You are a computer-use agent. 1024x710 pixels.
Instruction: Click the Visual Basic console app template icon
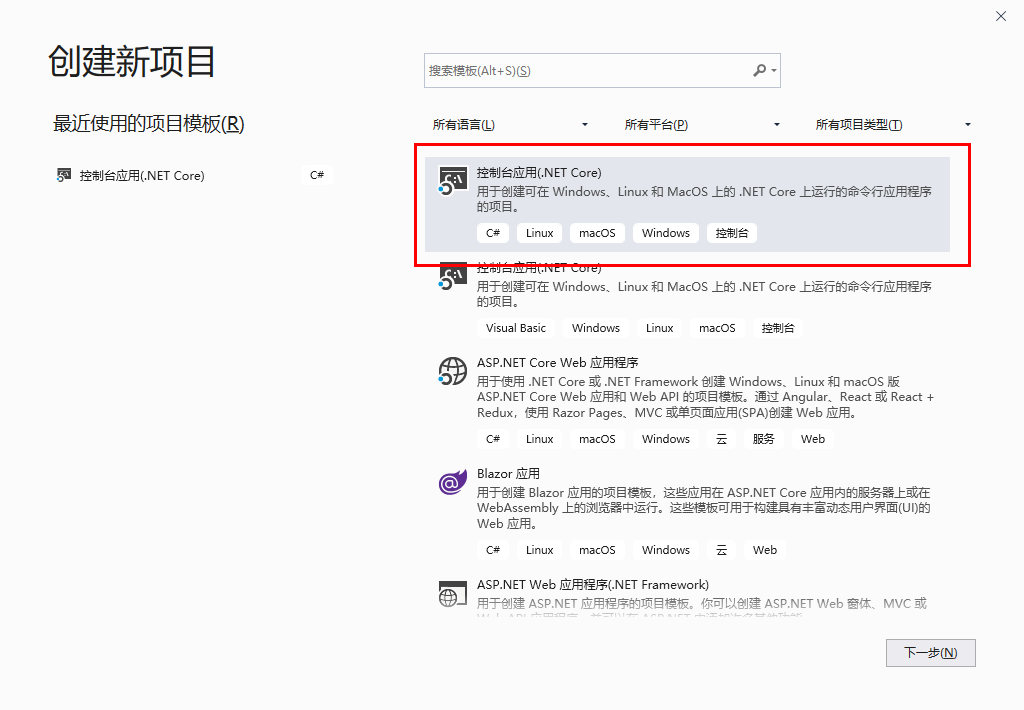point(453,276)
